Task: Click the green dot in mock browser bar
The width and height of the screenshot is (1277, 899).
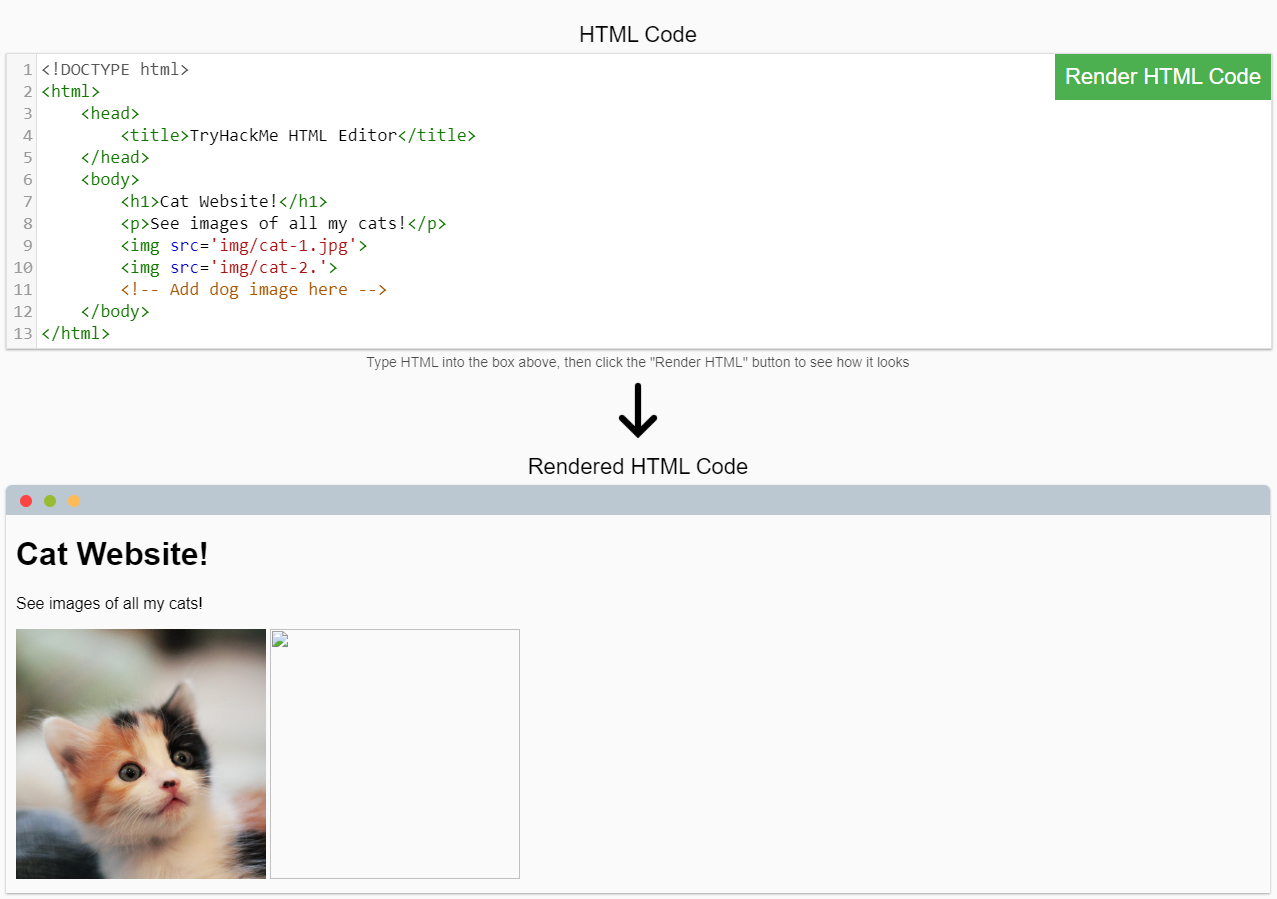Action: (x=50, y=501)
